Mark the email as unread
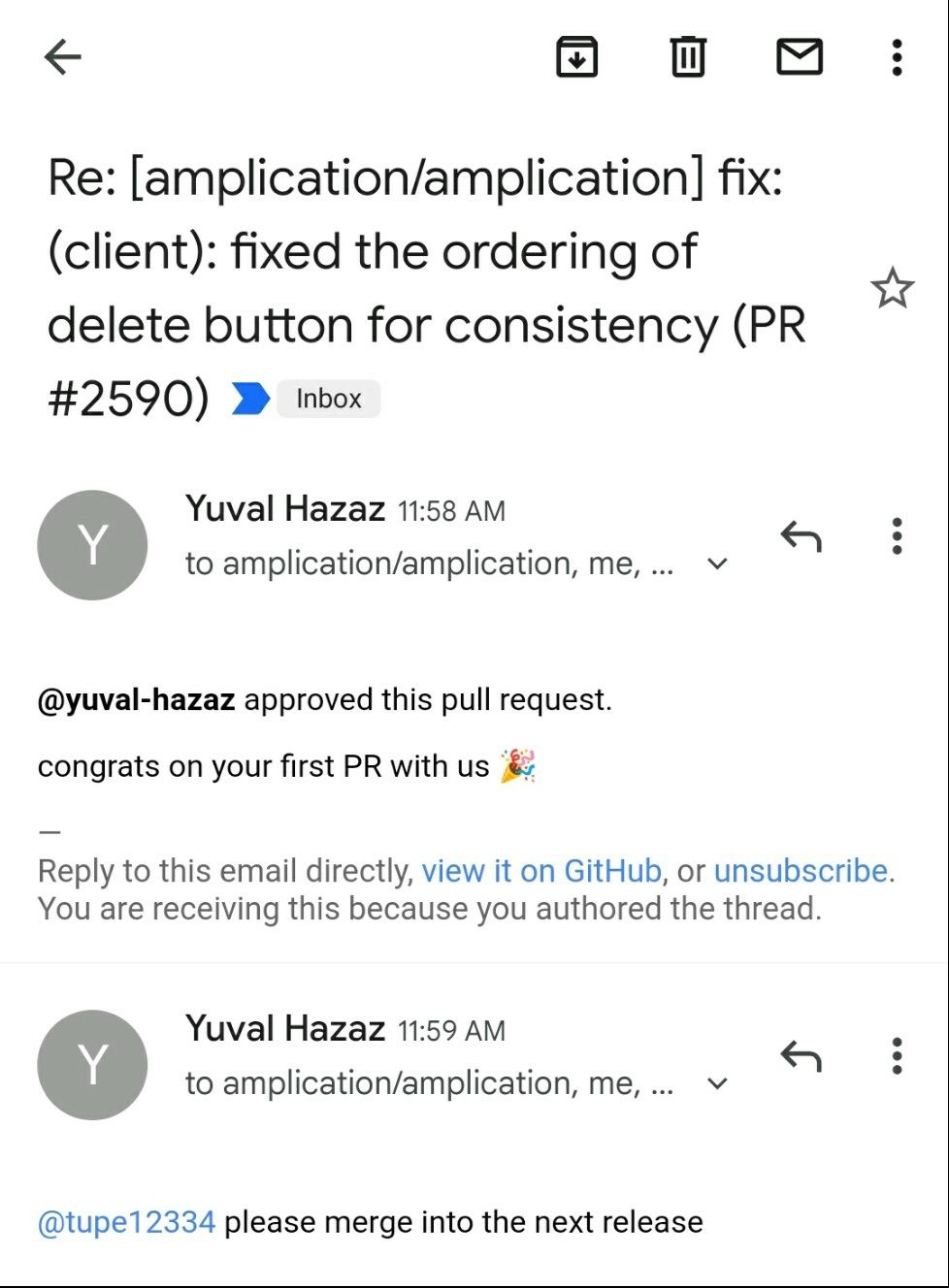 tap(800, 57)
